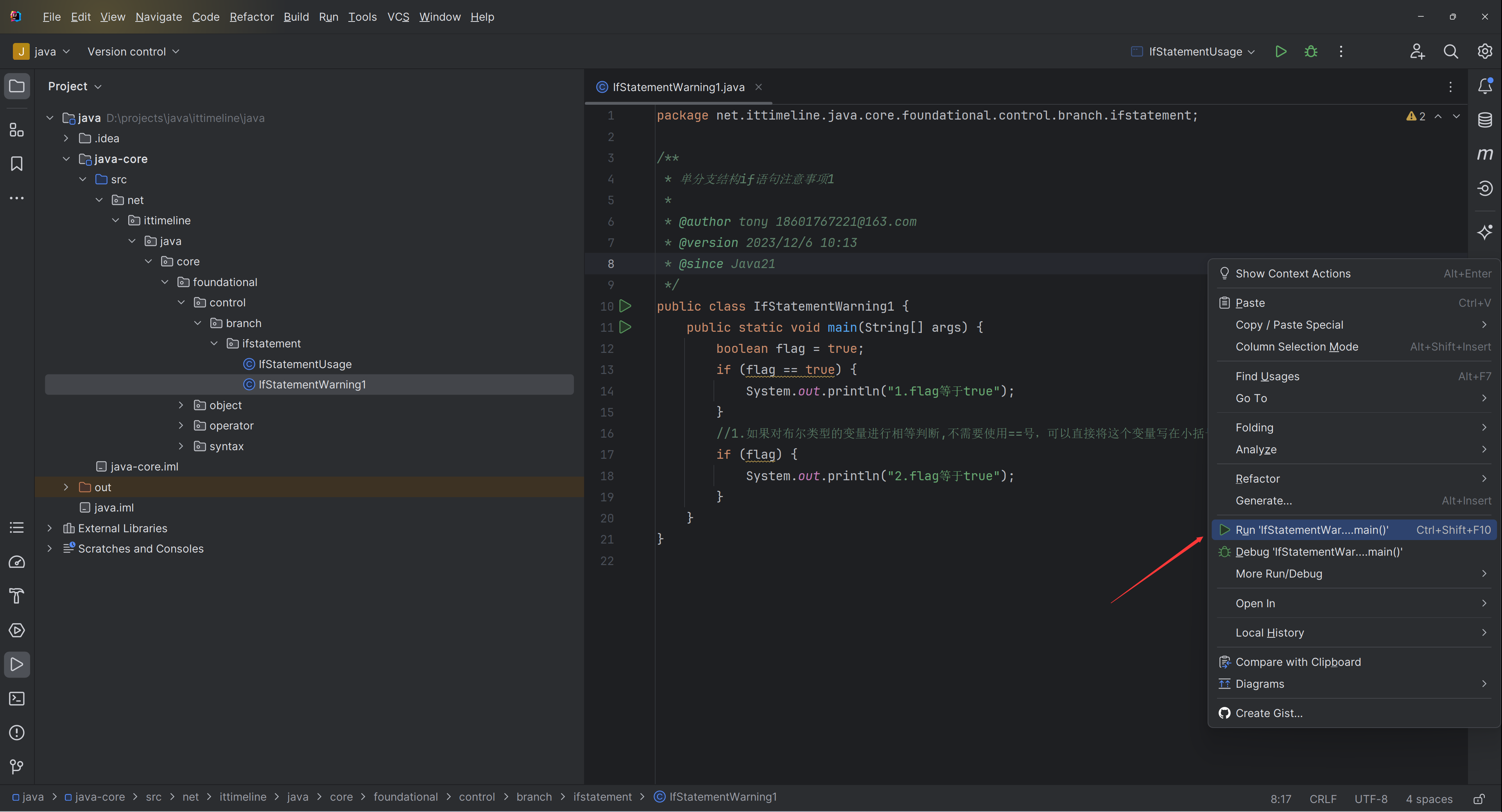This screenshot has width=1502, height=812.
Task: Select Debug 'IfStatementWar....main()' from context menu
Action: [1354, 551]
